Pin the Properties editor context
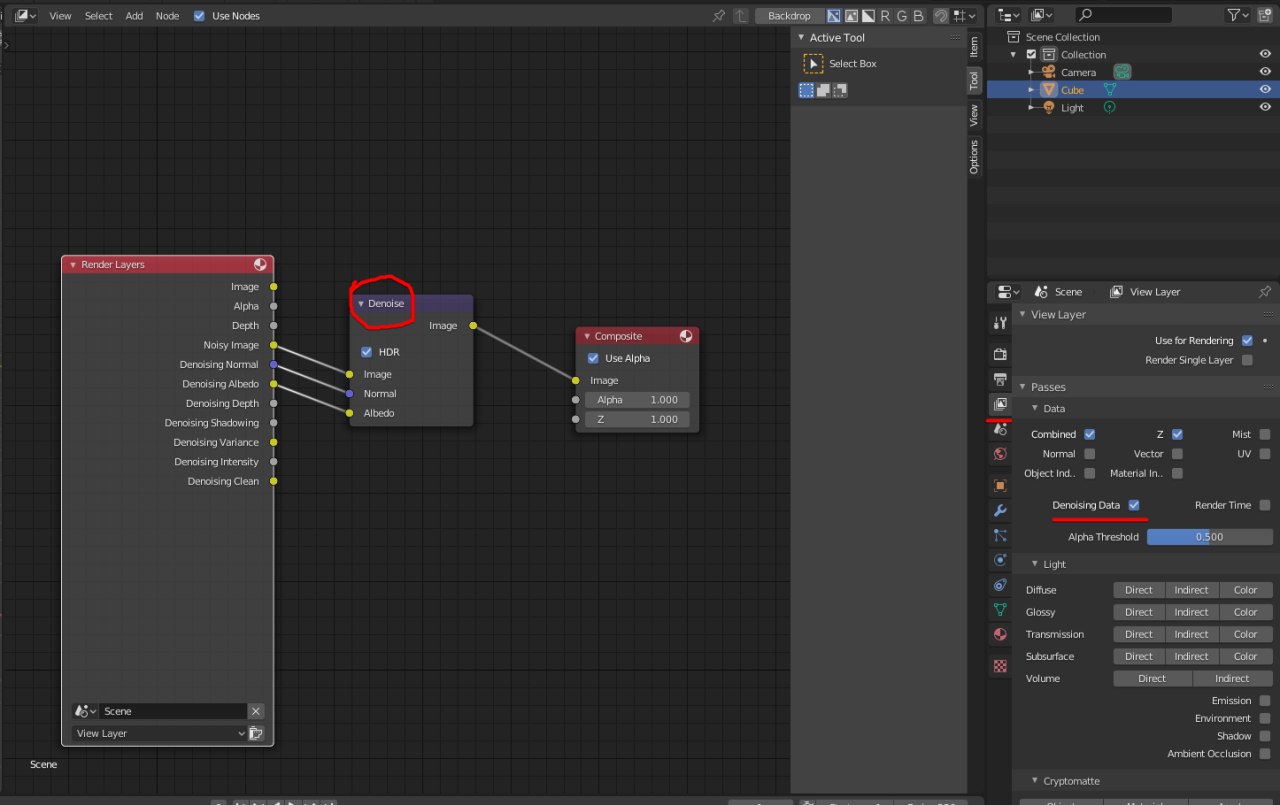1280x805 pixels. [1265, 292]
